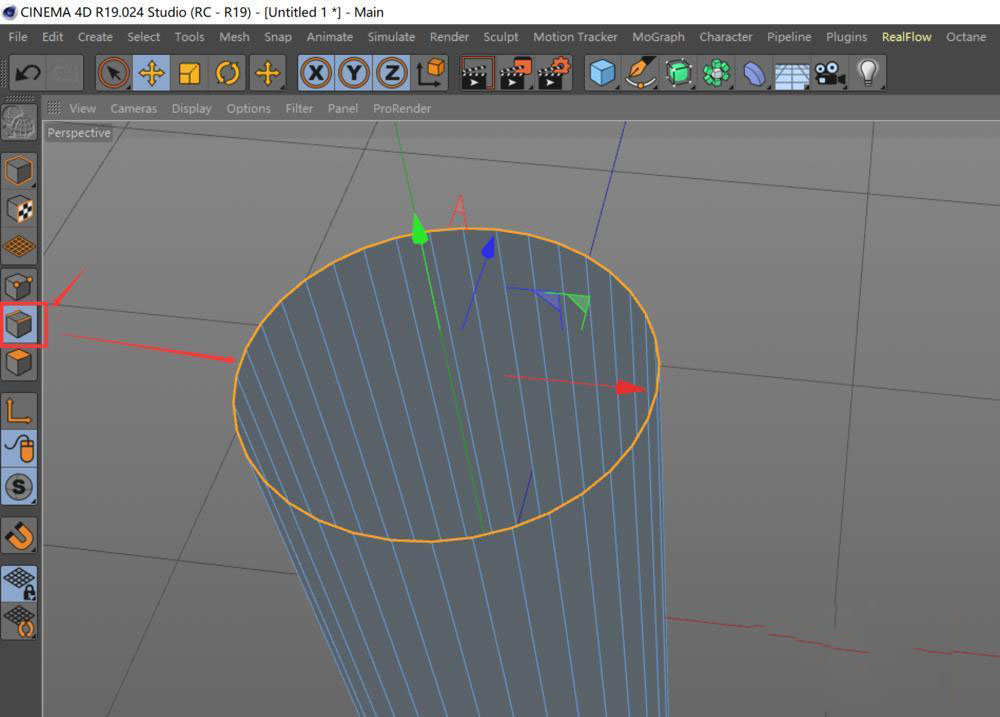This screenshot has height=717, width=1000.
Task: Activate the Scale tool
Action: coord(189,73)
